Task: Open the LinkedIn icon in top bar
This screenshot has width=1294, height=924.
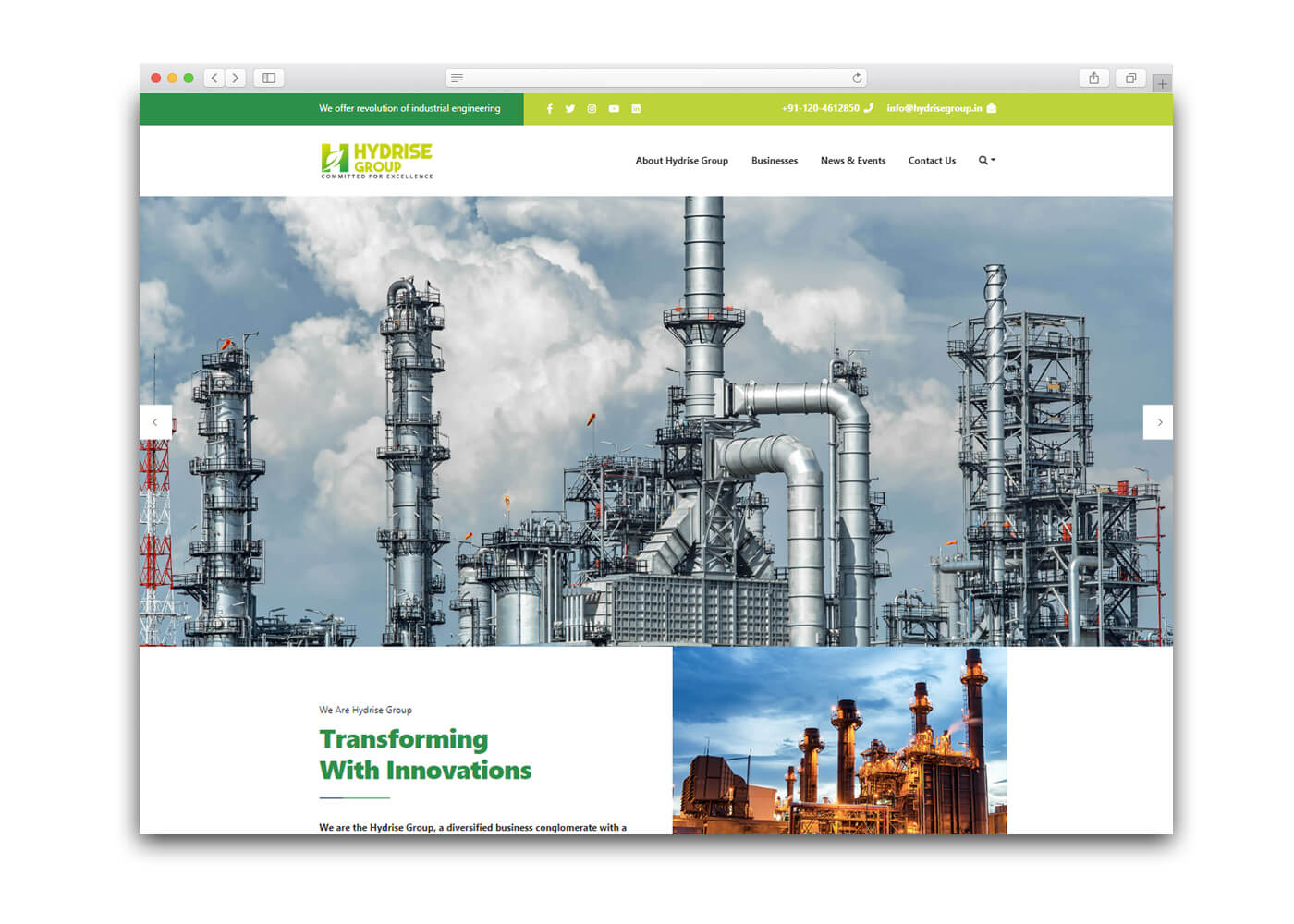Action: click(x=636, y=109)
